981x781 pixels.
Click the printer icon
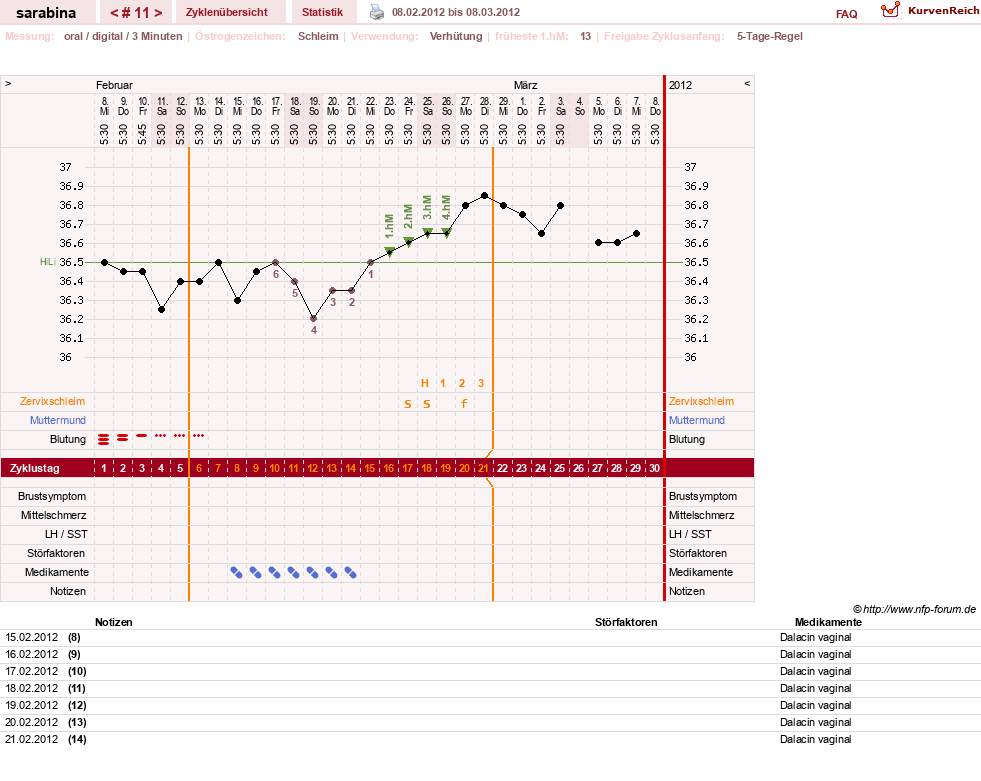point(377,12)
